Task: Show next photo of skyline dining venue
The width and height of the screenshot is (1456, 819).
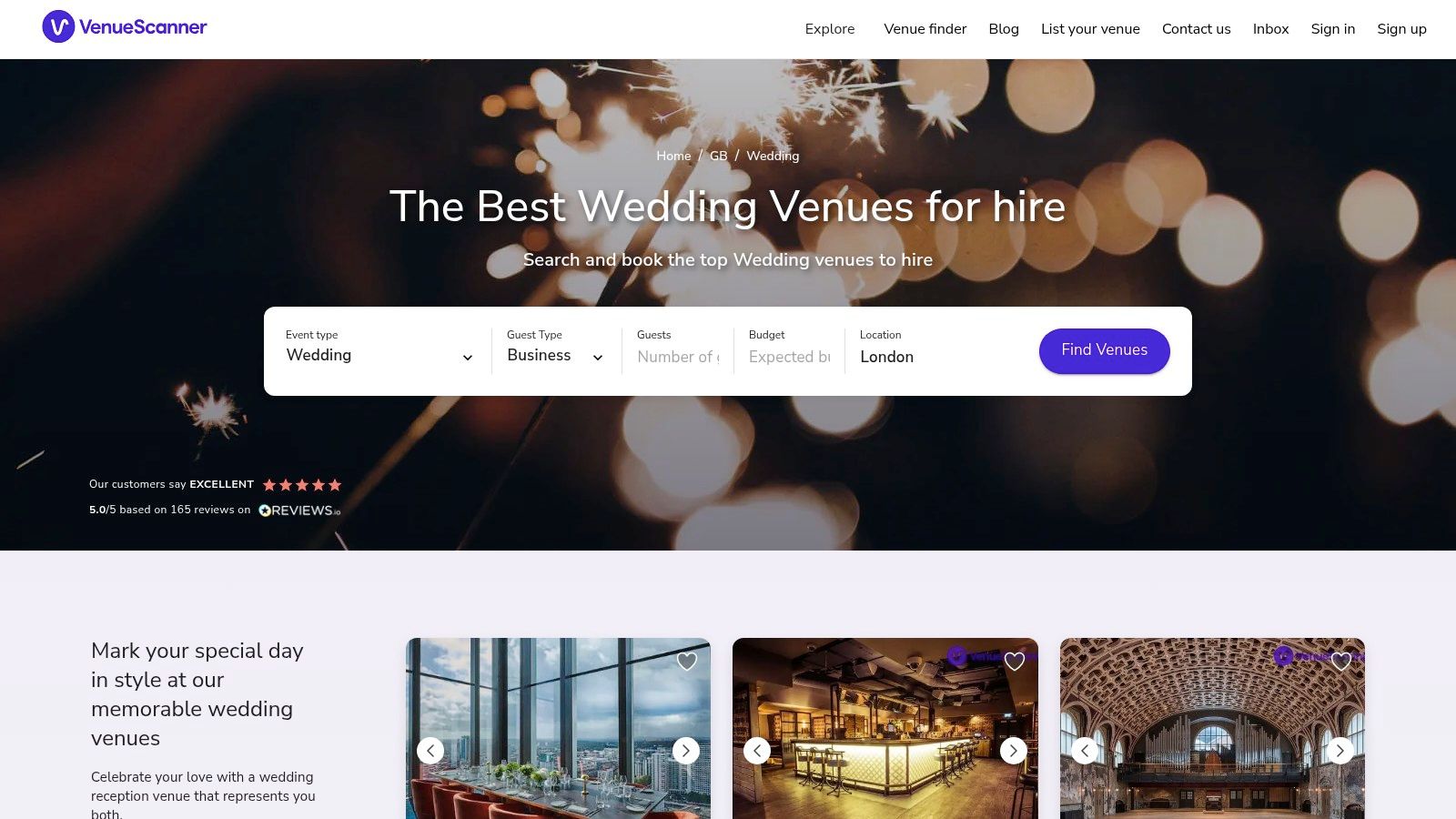Action: (x=686, y=751)
